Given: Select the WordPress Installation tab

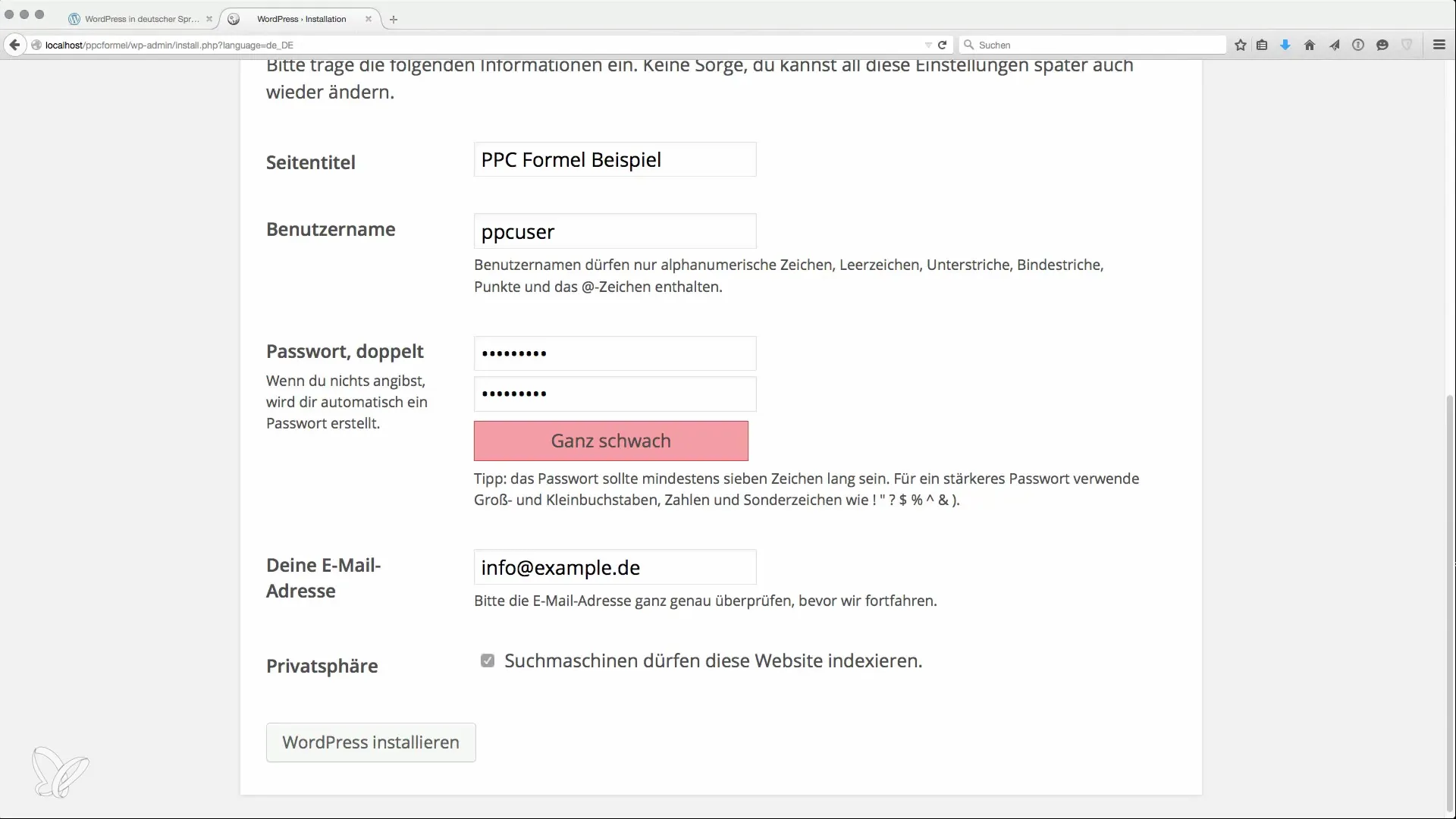Looking at the screenshot, I should [301, 19].
